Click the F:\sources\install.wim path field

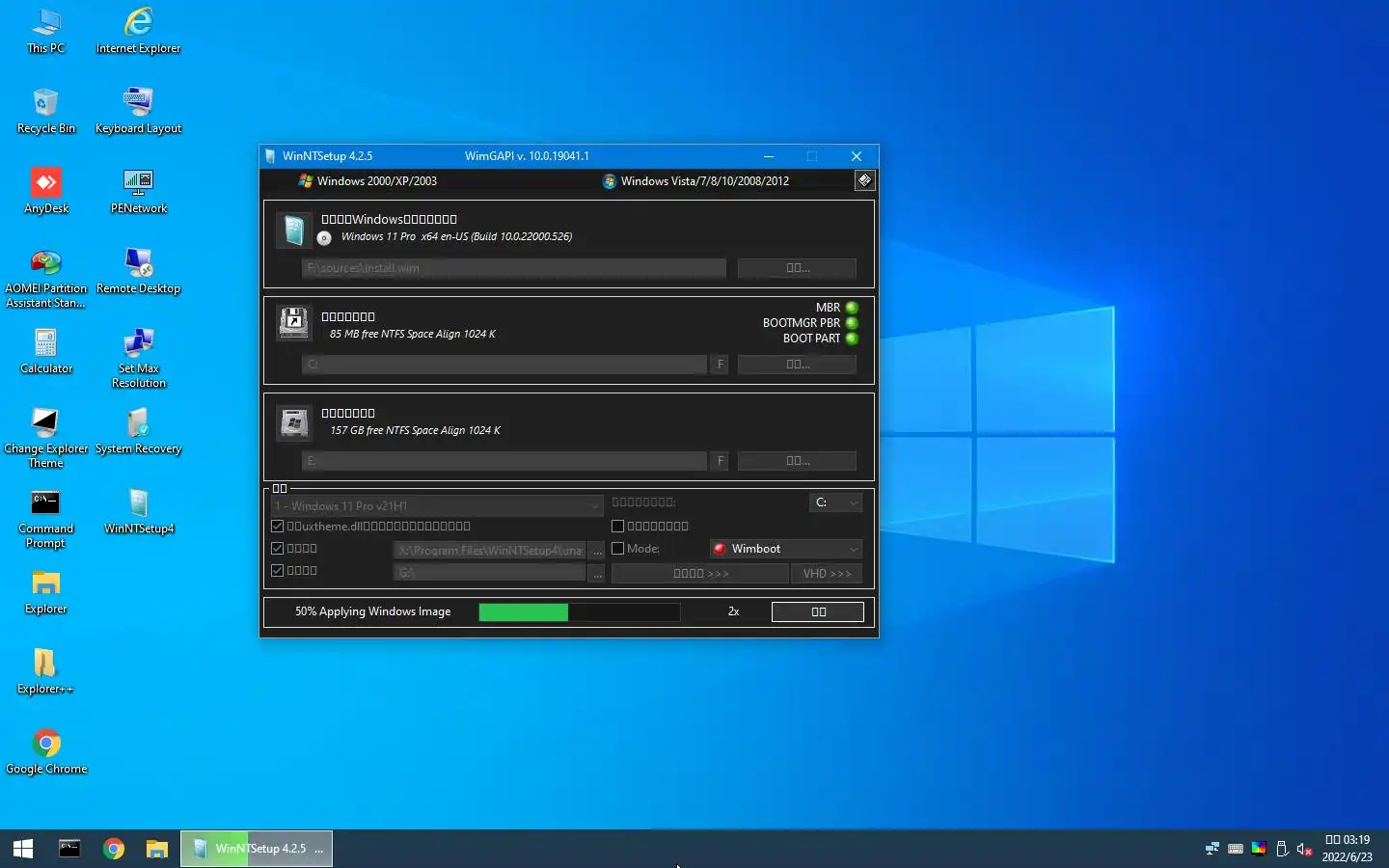point(514,268)
